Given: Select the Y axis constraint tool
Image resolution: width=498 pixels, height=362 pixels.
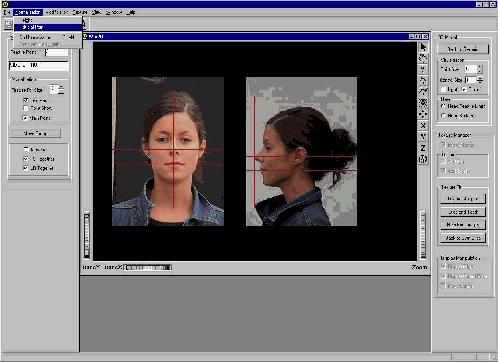Looking at the screenshot, I should point(423,137).
